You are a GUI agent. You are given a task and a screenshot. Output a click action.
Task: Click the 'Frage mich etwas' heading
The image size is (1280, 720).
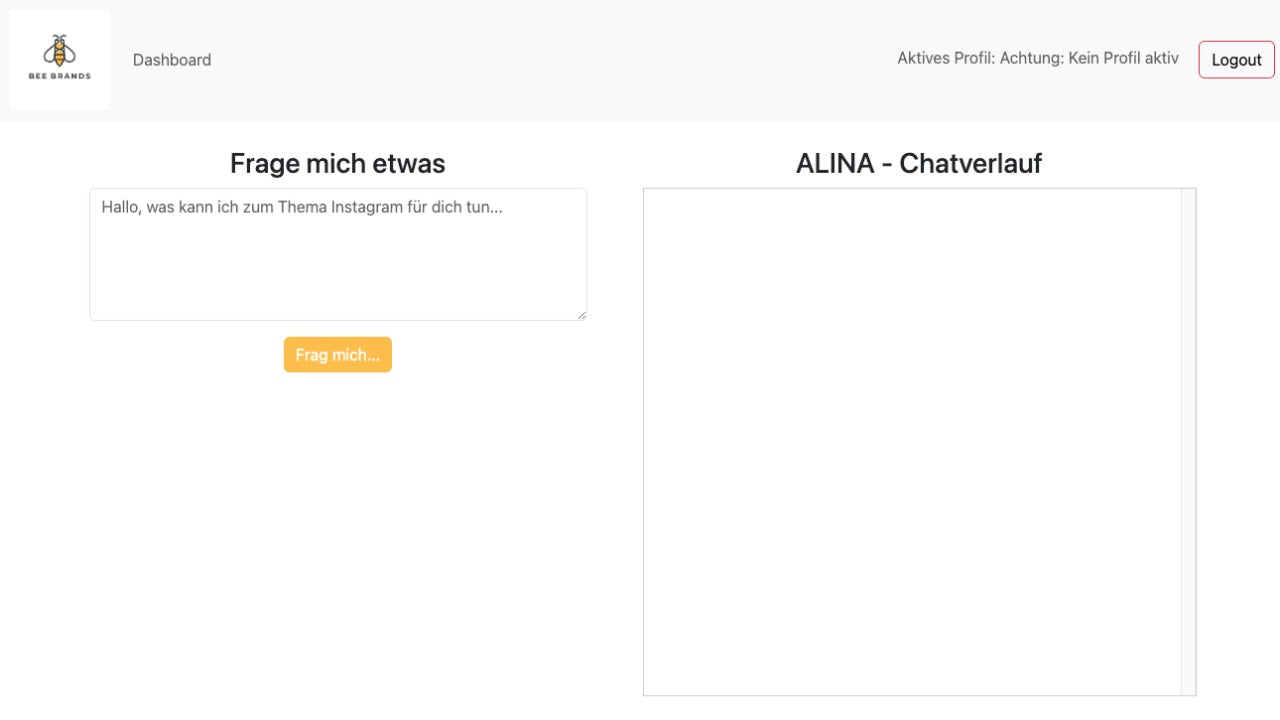[x=337, y=163]
